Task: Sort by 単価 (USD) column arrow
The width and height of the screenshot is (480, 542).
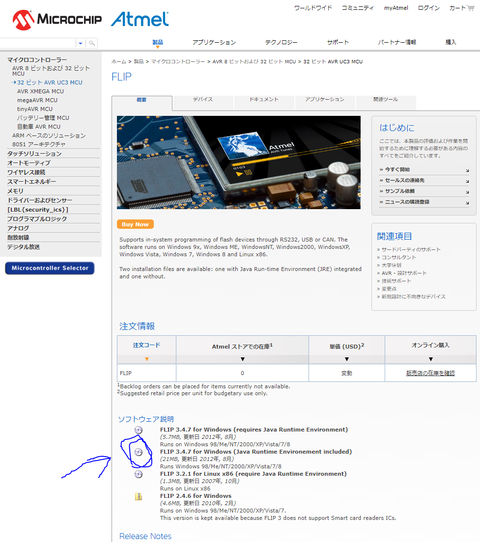Action: (x=347, y=359)
